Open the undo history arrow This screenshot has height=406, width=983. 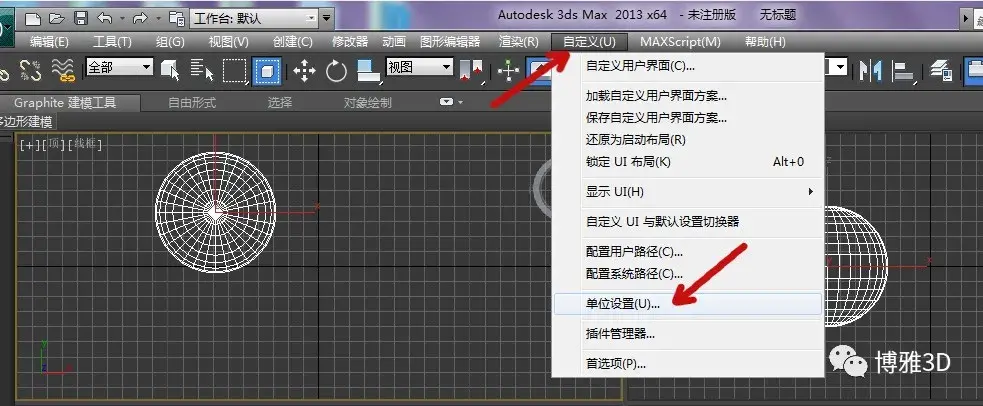coord(122,18)
